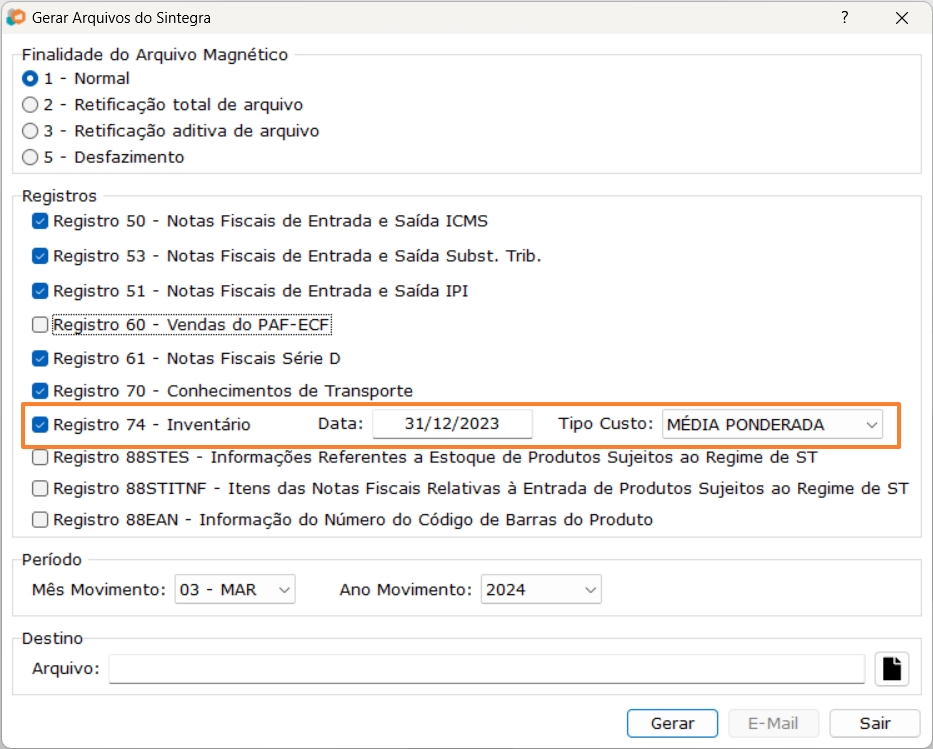Uncheck Registro 61 Notas Fiscais Série D

40,358
